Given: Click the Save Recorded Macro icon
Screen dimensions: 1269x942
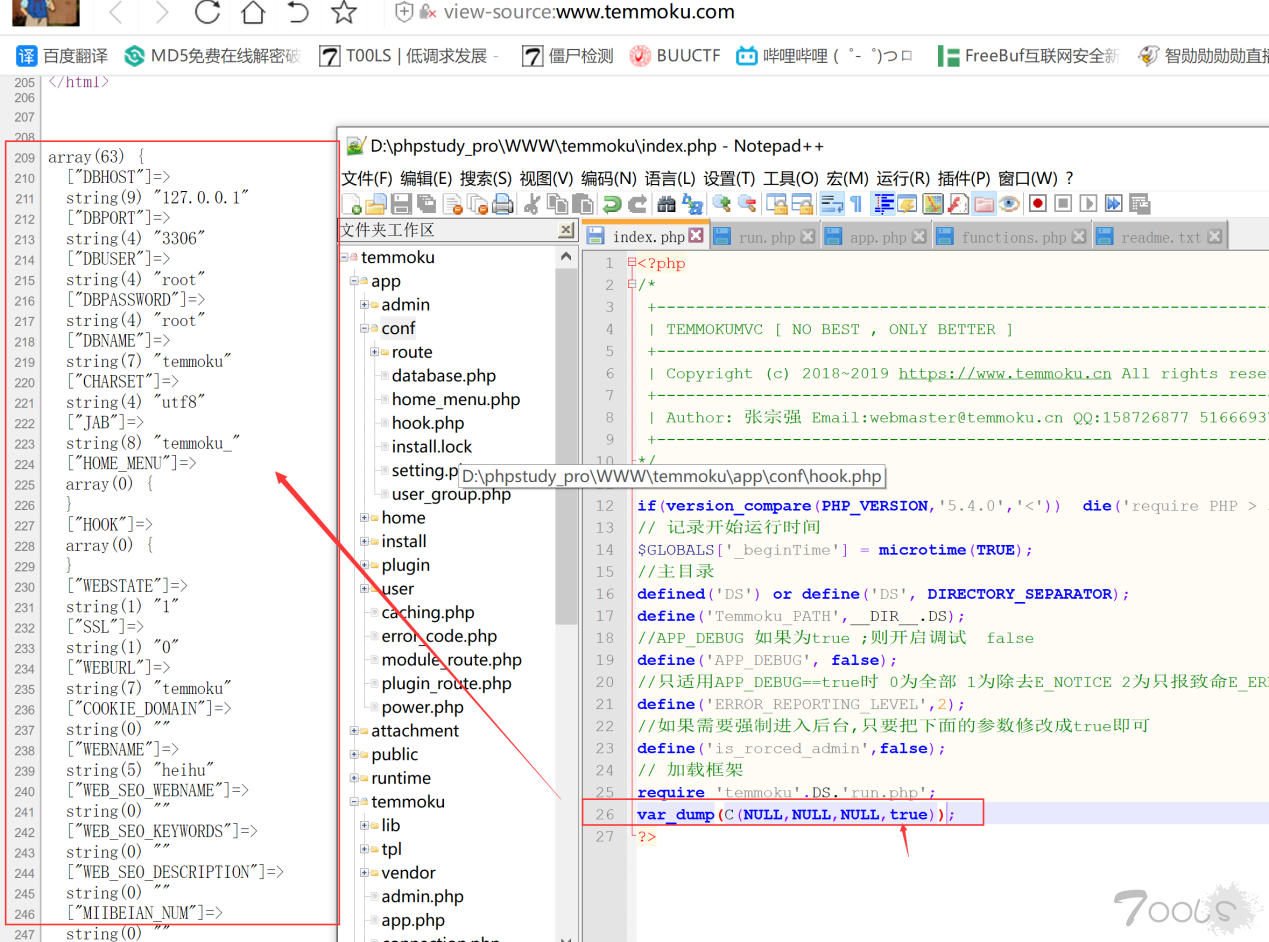Looking at the screenshot, I should [x=1139, y=204].
